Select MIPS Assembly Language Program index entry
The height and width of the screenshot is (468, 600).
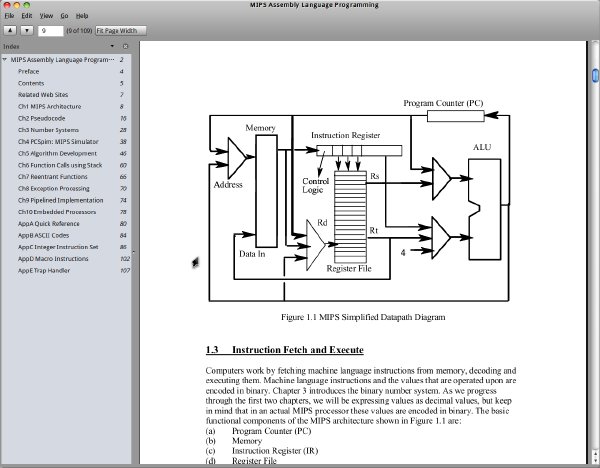[66, 60]
